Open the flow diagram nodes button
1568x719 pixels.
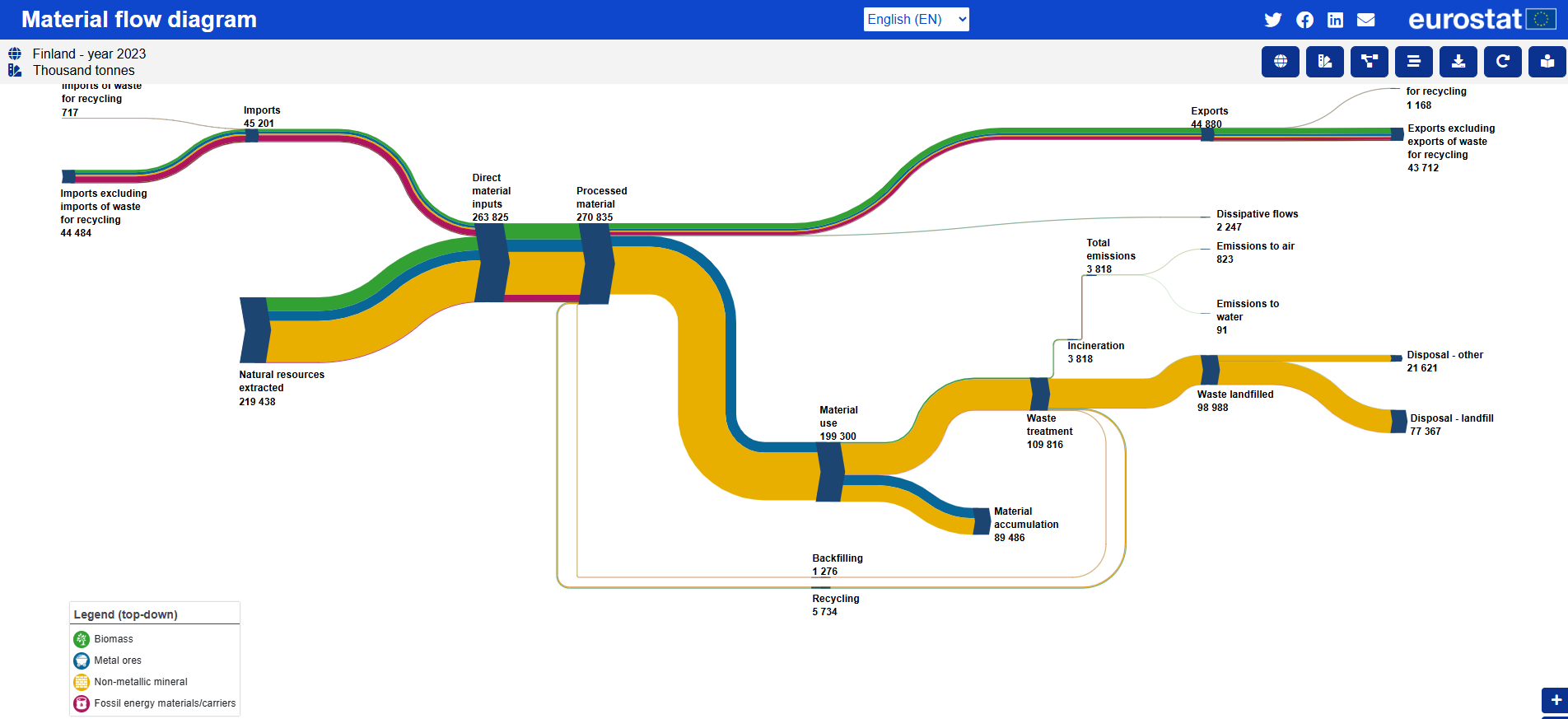pyautogui.click(x=1369, y=62)
